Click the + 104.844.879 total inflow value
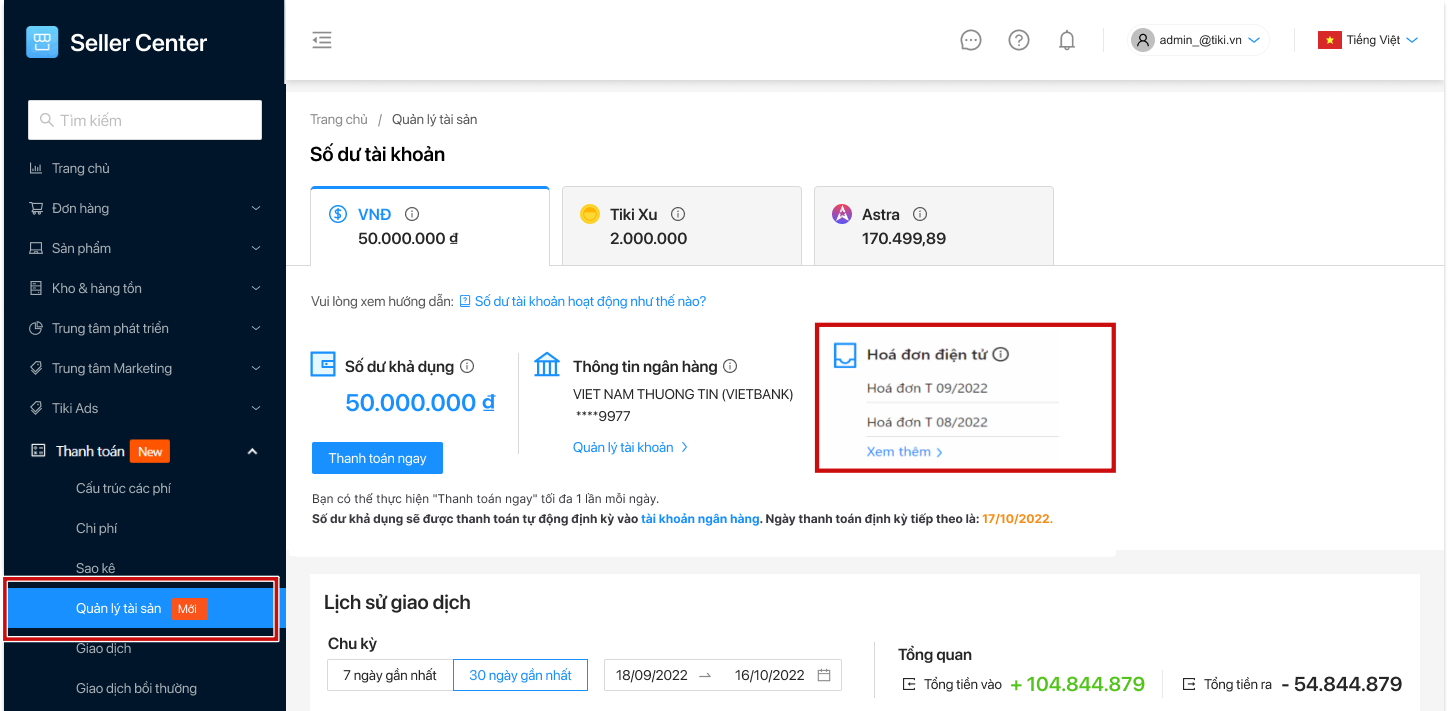The image size is (1448, 711). 1077,685
